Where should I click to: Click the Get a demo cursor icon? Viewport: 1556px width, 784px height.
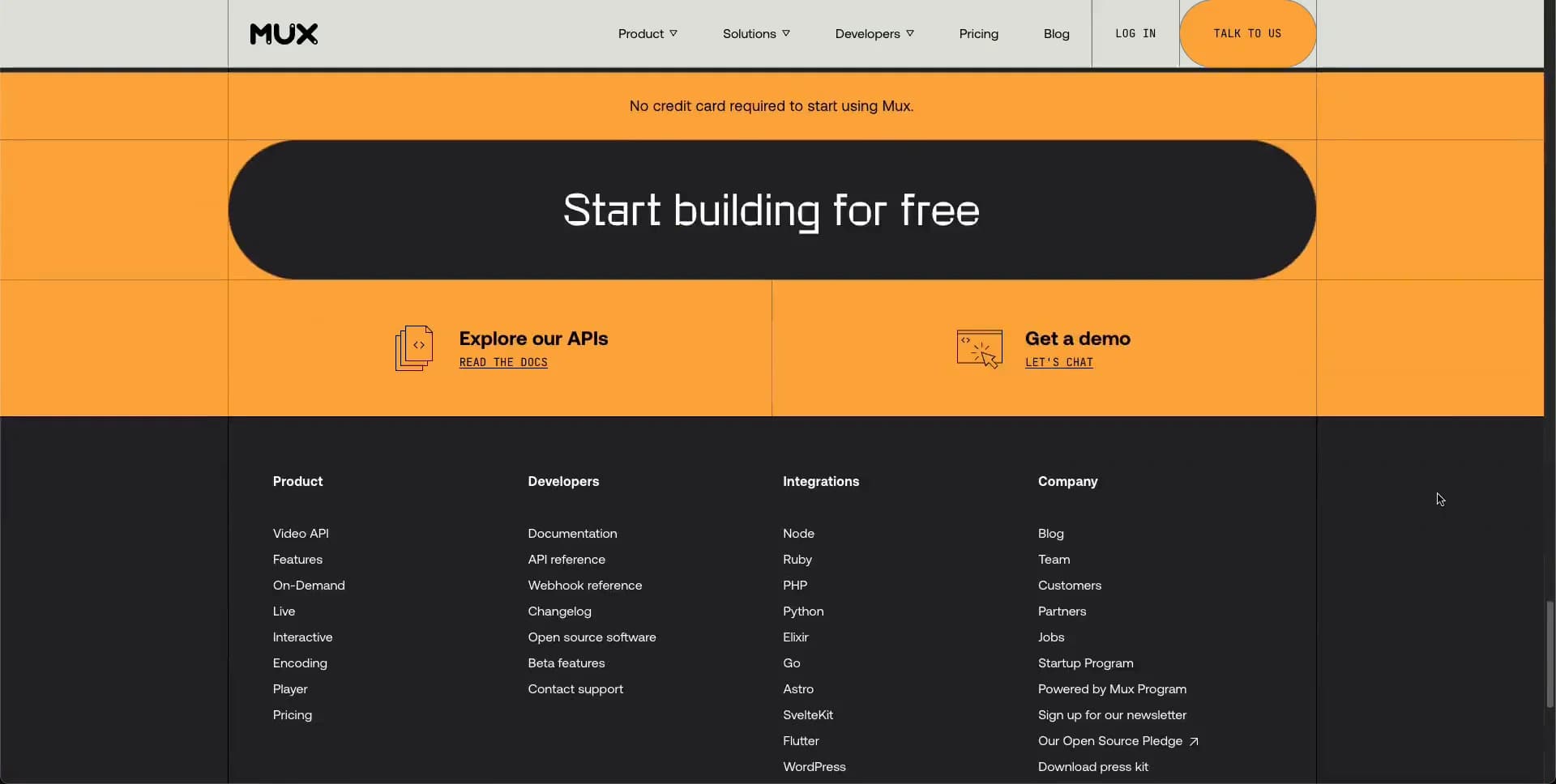(x=980, y=349)
